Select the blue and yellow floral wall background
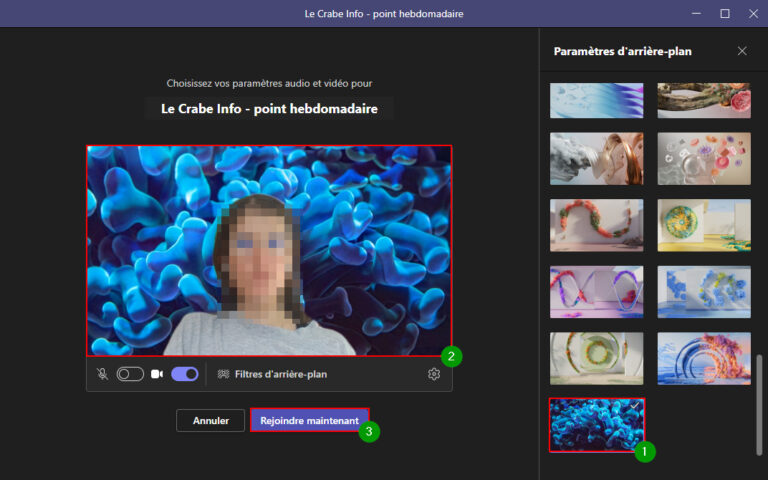The width and height of the screenshot is (768, 480). pos(704,292)
